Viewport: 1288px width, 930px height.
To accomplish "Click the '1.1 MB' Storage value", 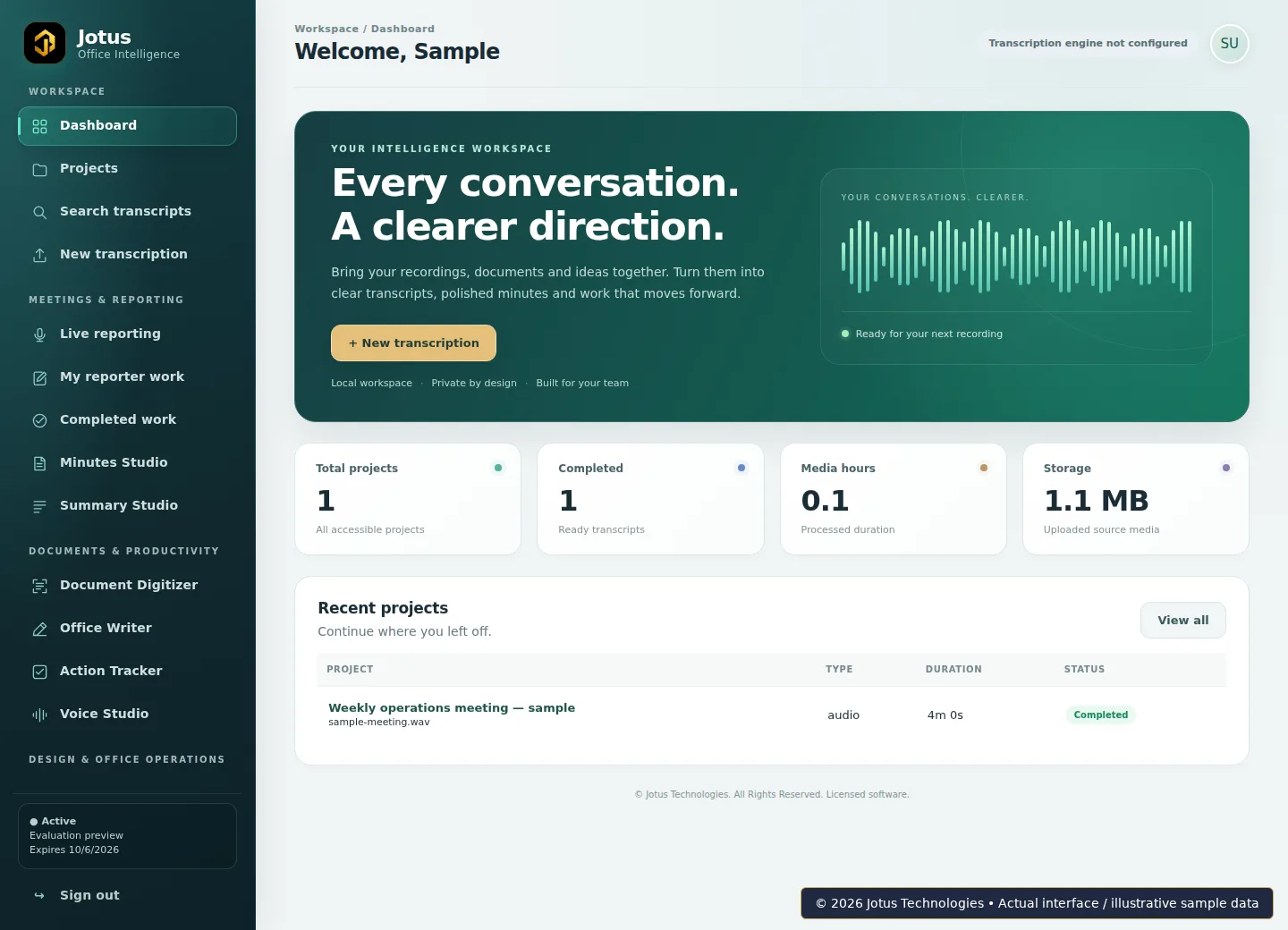I will pos(1096,501).
